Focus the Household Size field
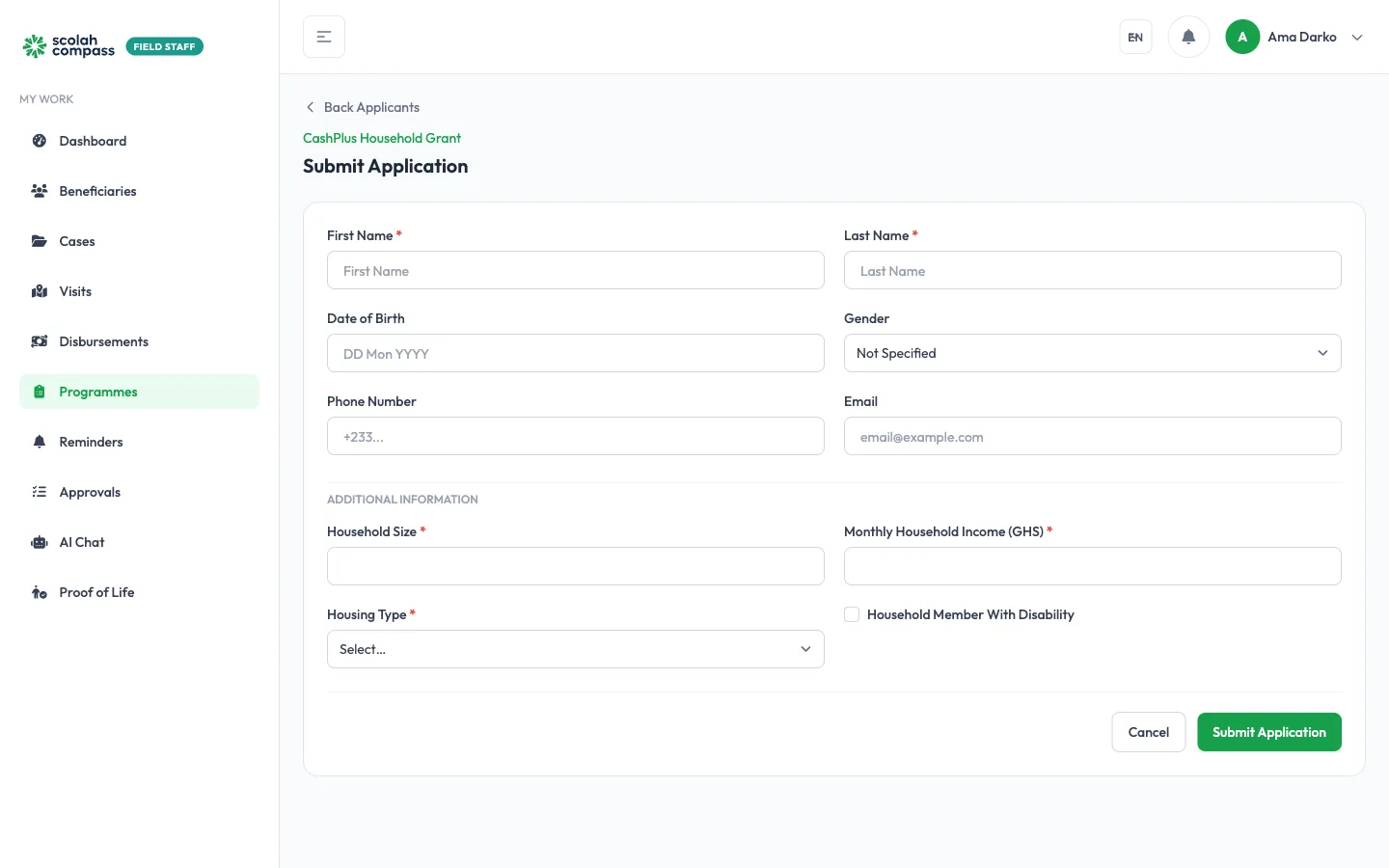Image resolution: width=1389 pixels, height=868 pixels. click(575, 566)
